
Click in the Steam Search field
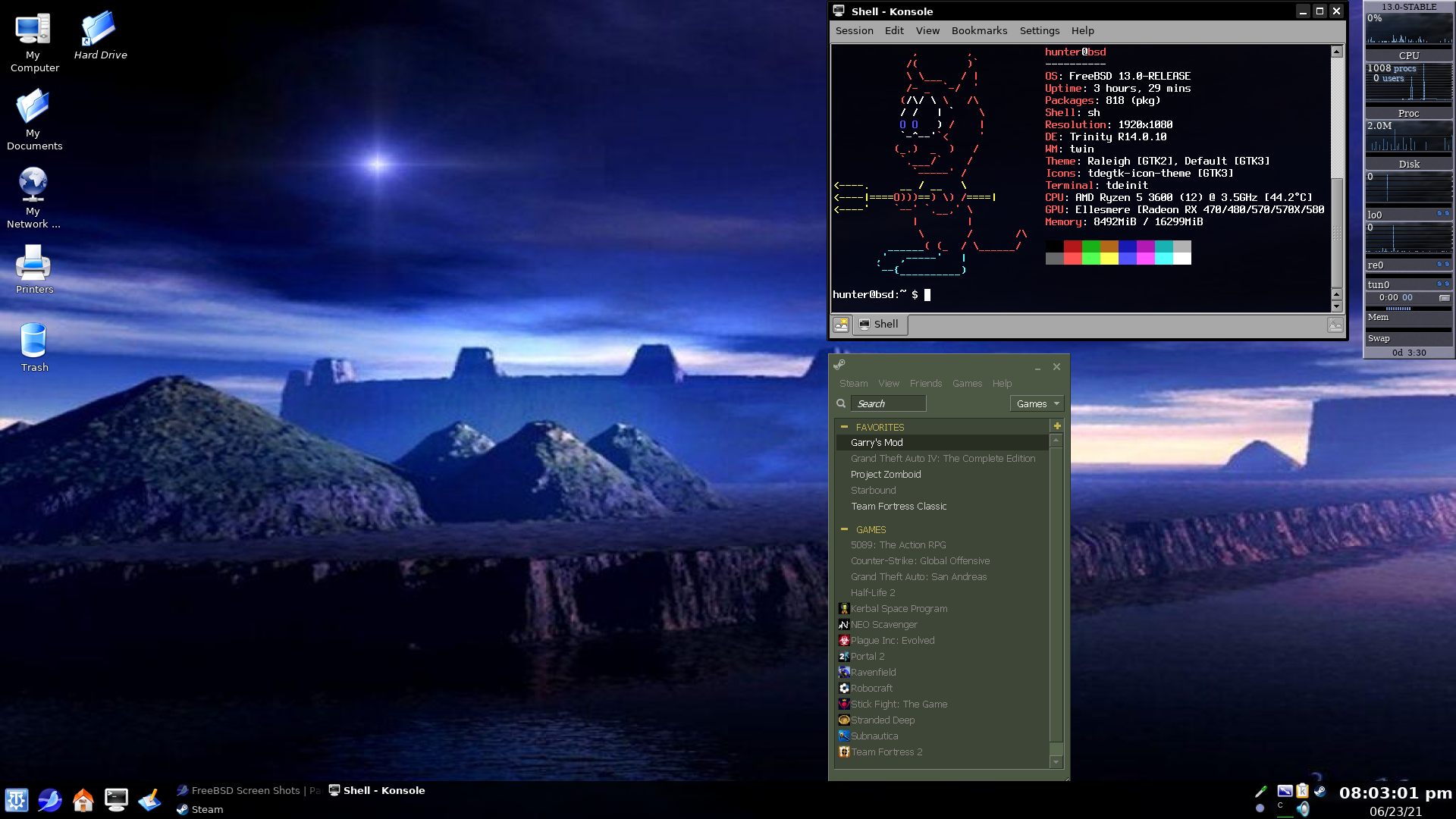click(888, 403)
